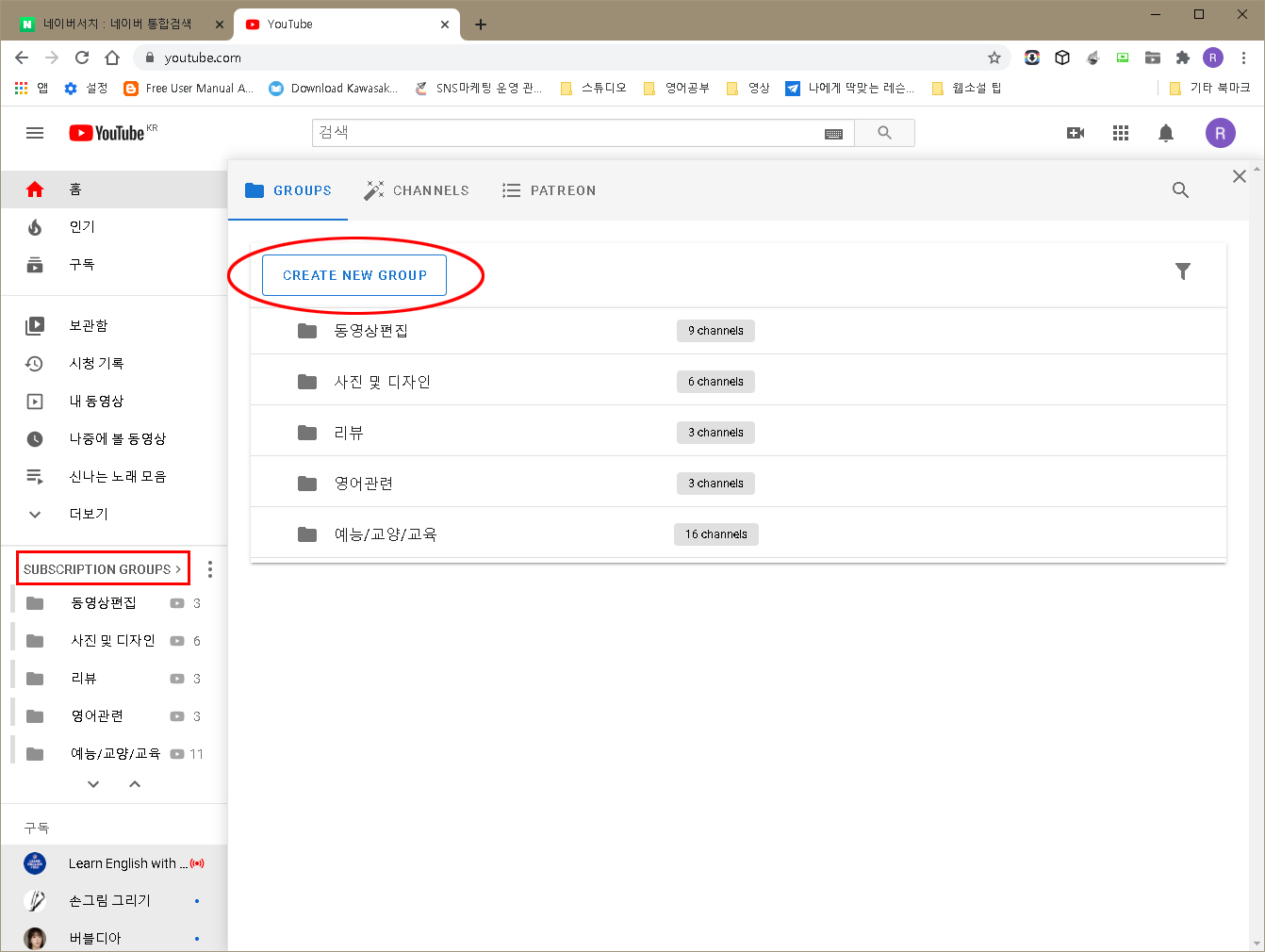Click the 나중에 볼 동영상 clock icon
The width and height of the screenshot is (1265, 952).
pyautogui.click(x=34, y=438)
